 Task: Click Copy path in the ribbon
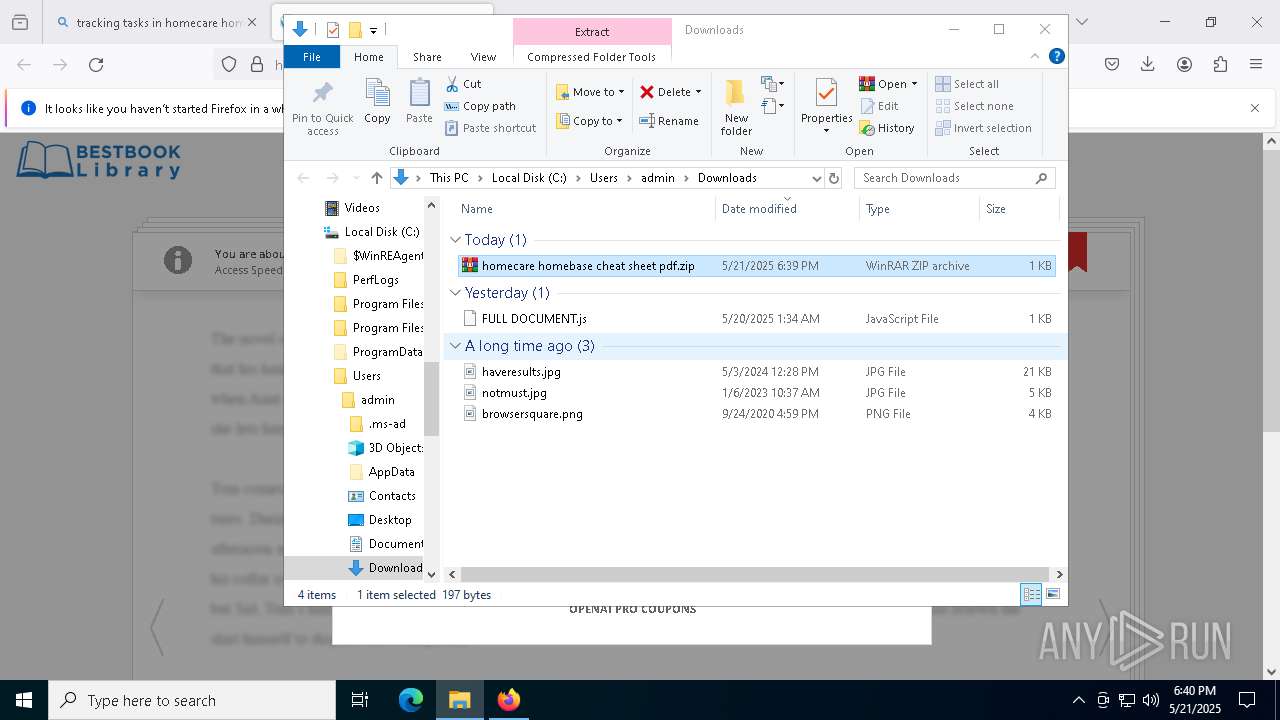tap(480, 106)
